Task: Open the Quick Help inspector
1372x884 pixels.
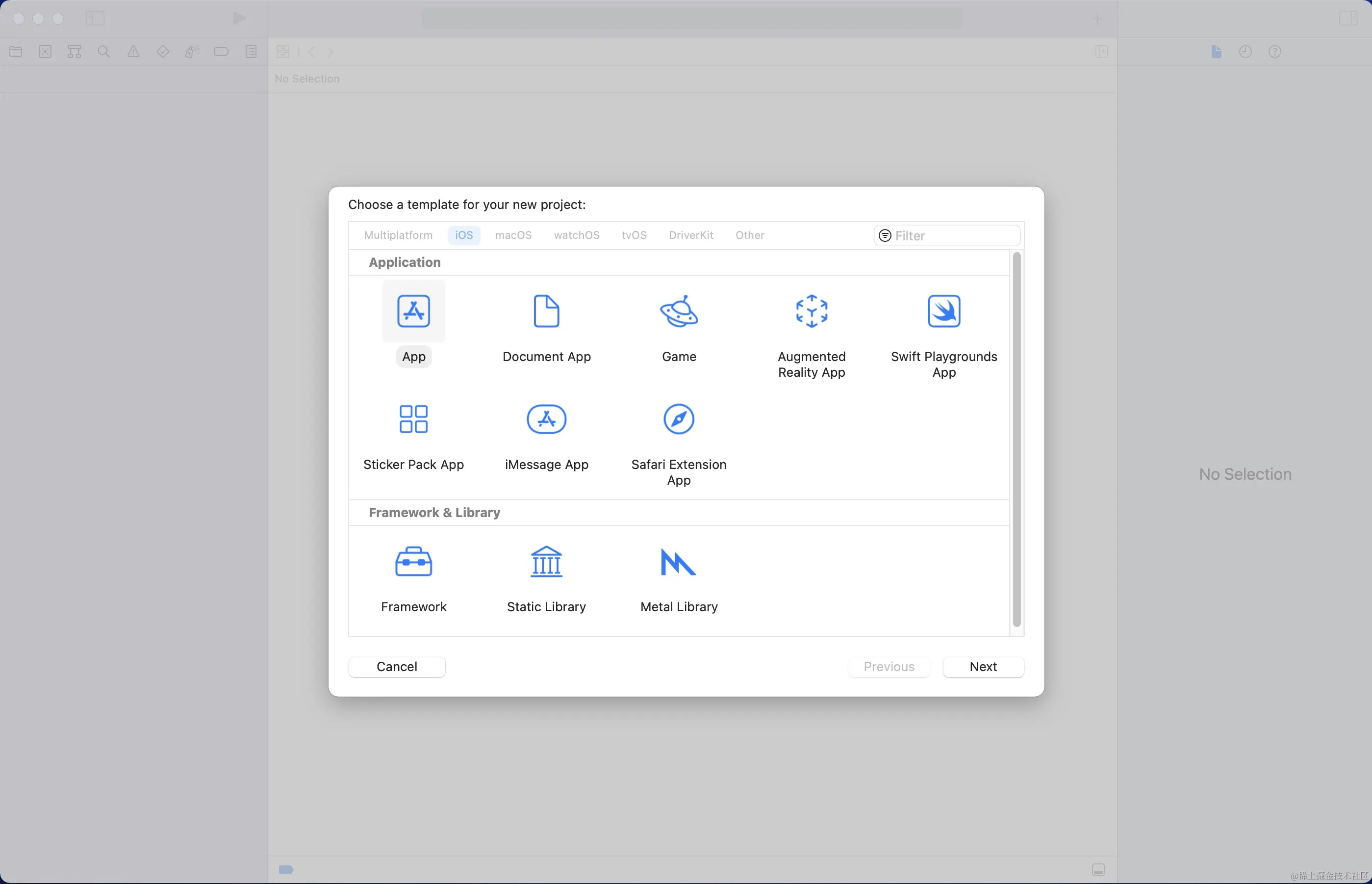Action: [1274, 52]
